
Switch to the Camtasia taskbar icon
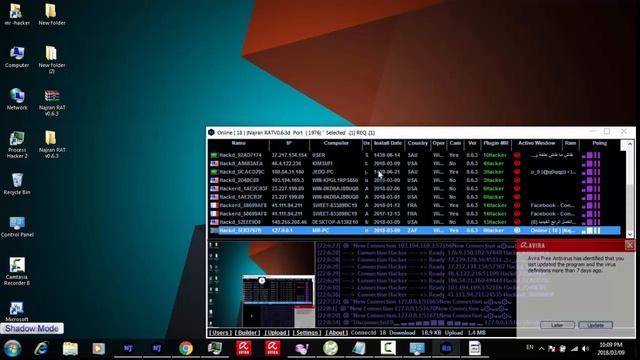(388, 348)
